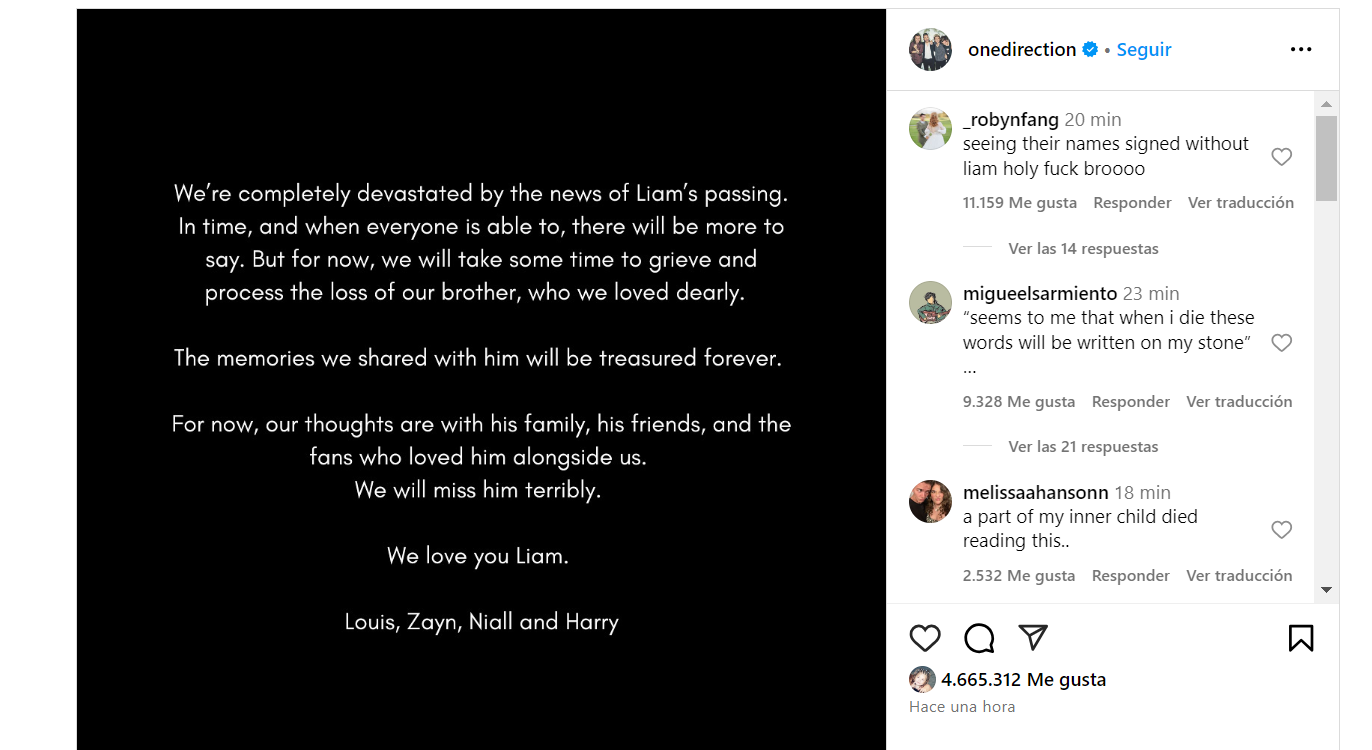Click the comments scrollbar thumb
The height and width of the screenshot is (750, 1372).
[x=1326, y=158]
